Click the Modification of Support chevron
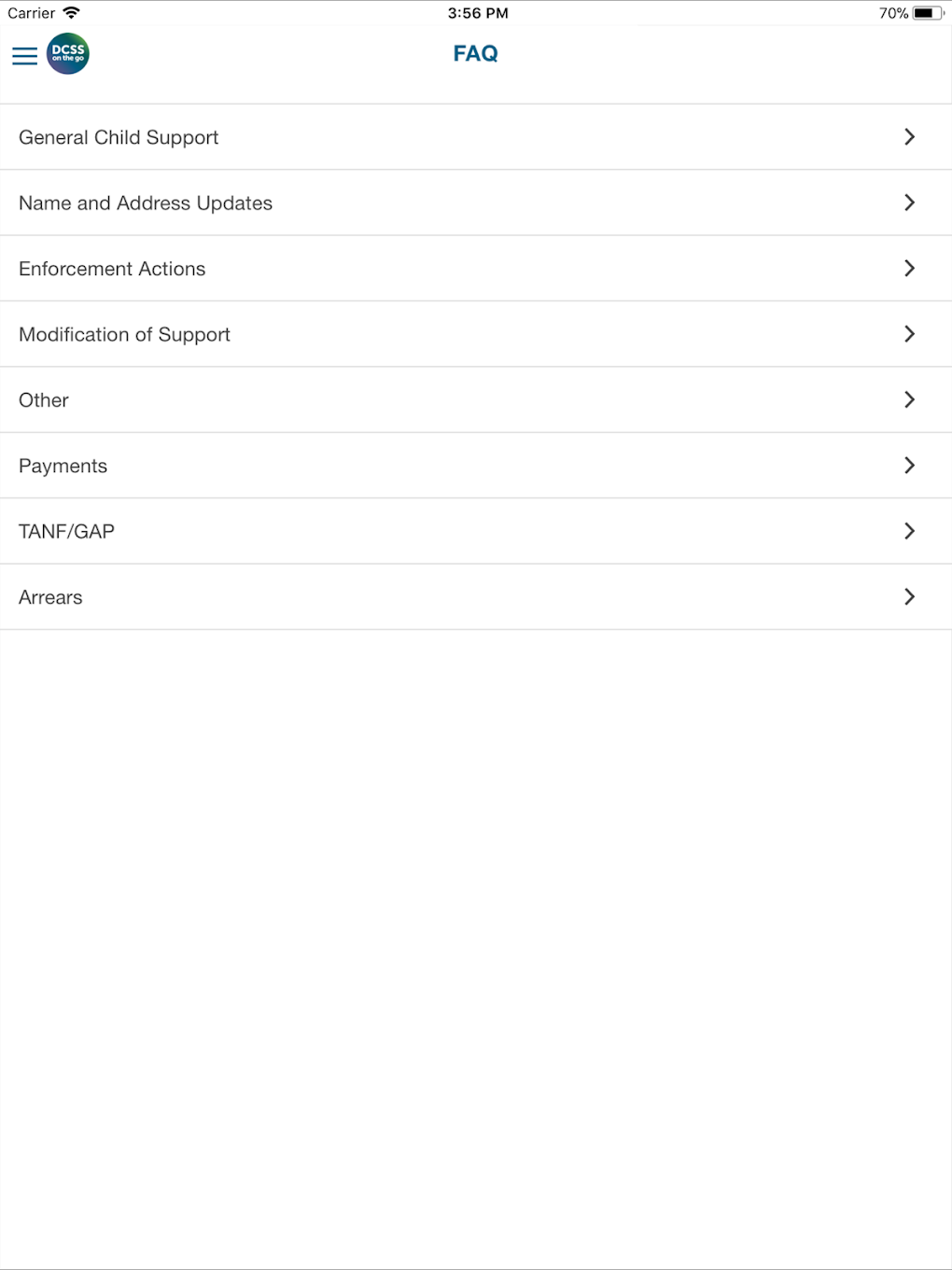Image resolution: width=952 pixels, height=1270 pixels. (x=909, y=334)
